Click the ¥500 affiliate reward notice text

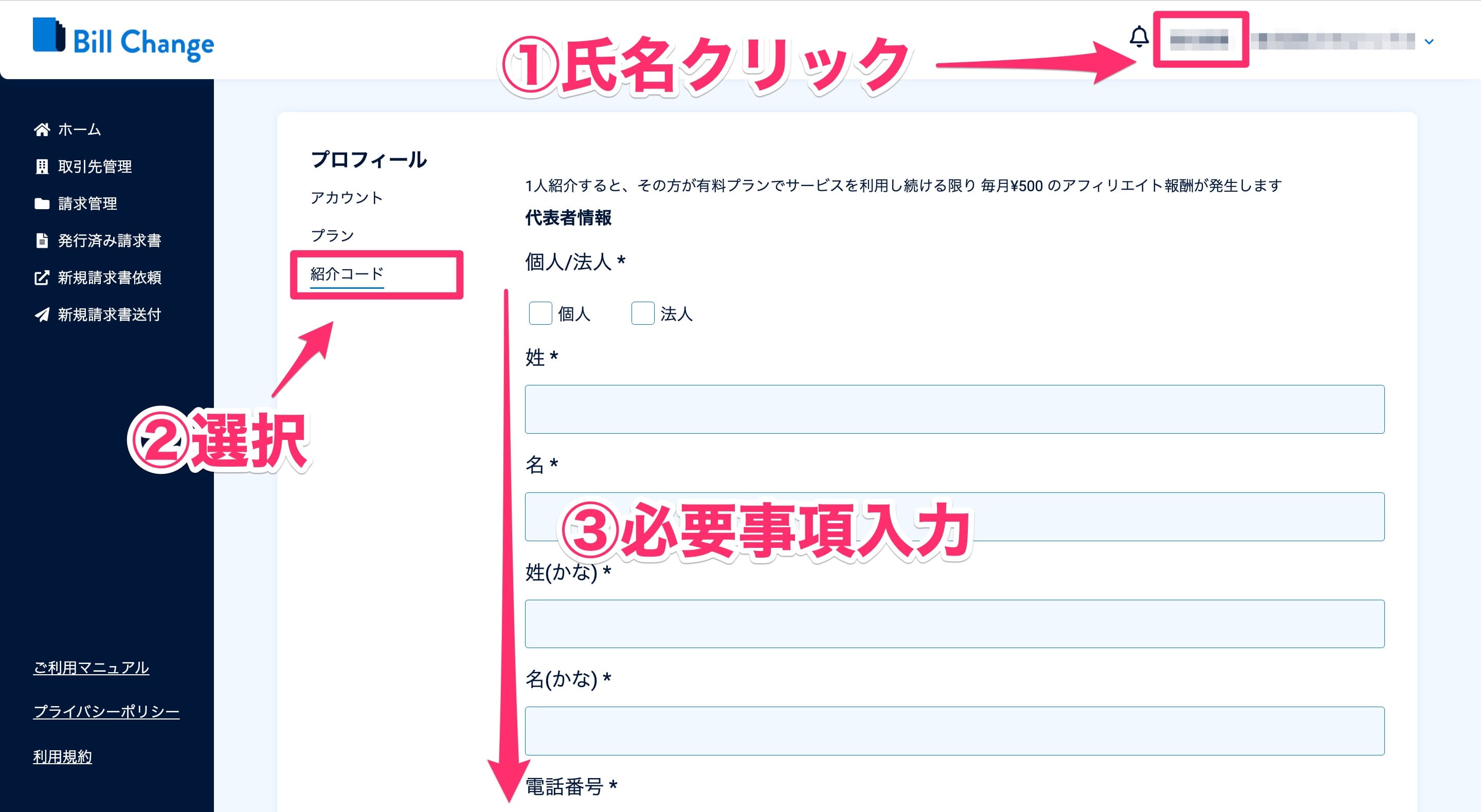903,186
